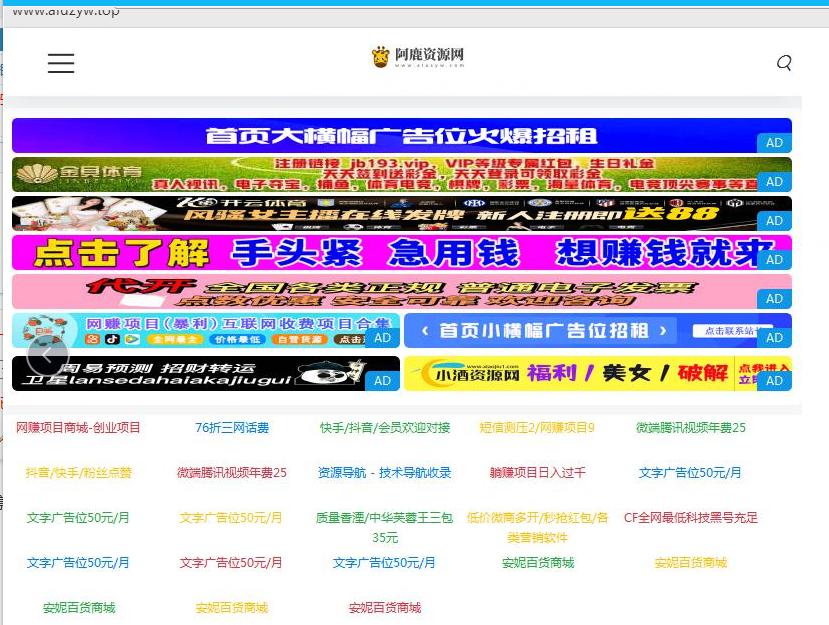Open link 网赚项目商城-创业项目
Viewport: 829px width, 625px height.
tap(78, 428)
